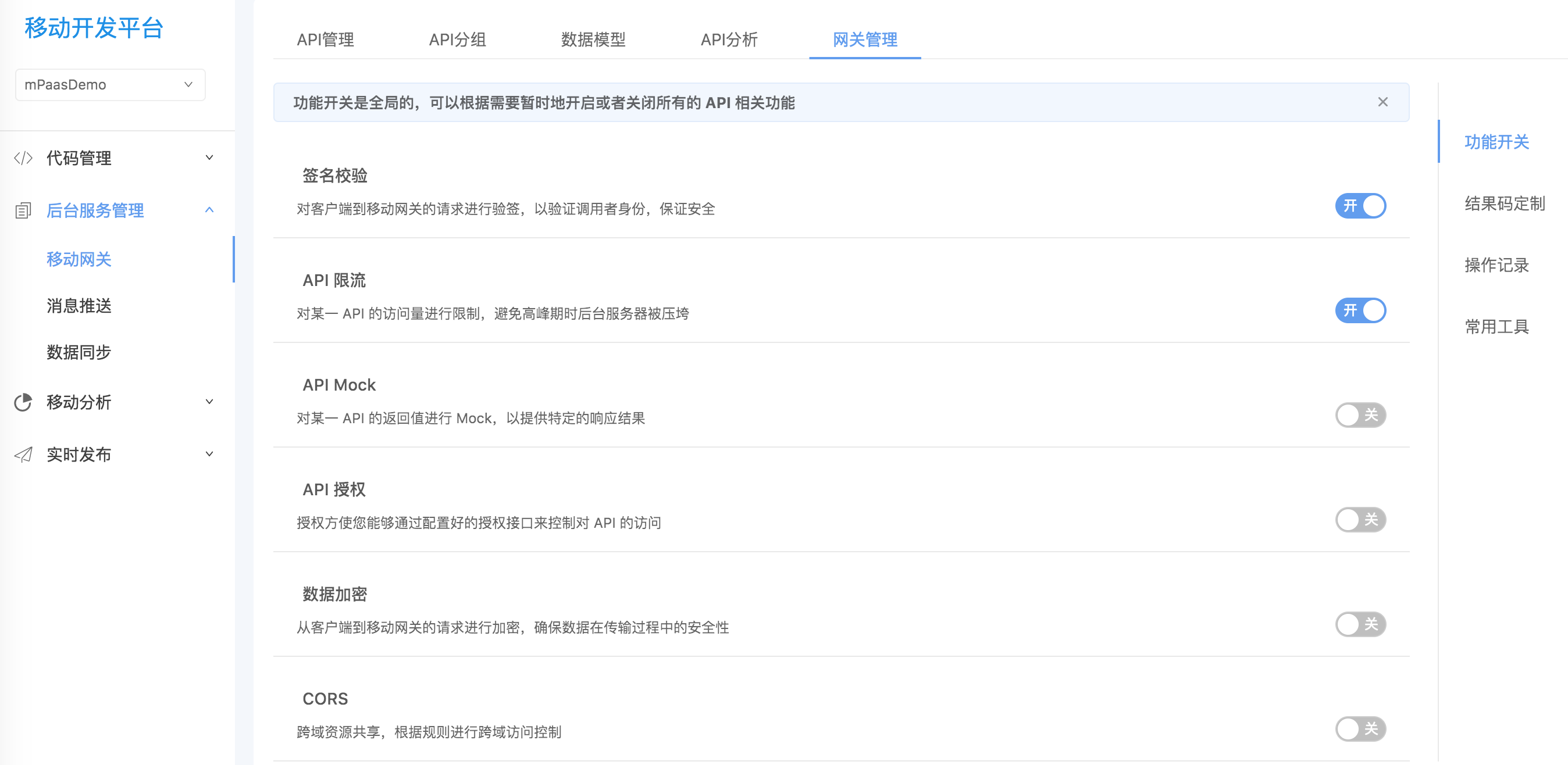Viewport: 1568px width, 765px height.
Task: Open the mPaasDemo app dropdown
Action: click(110, 85)
